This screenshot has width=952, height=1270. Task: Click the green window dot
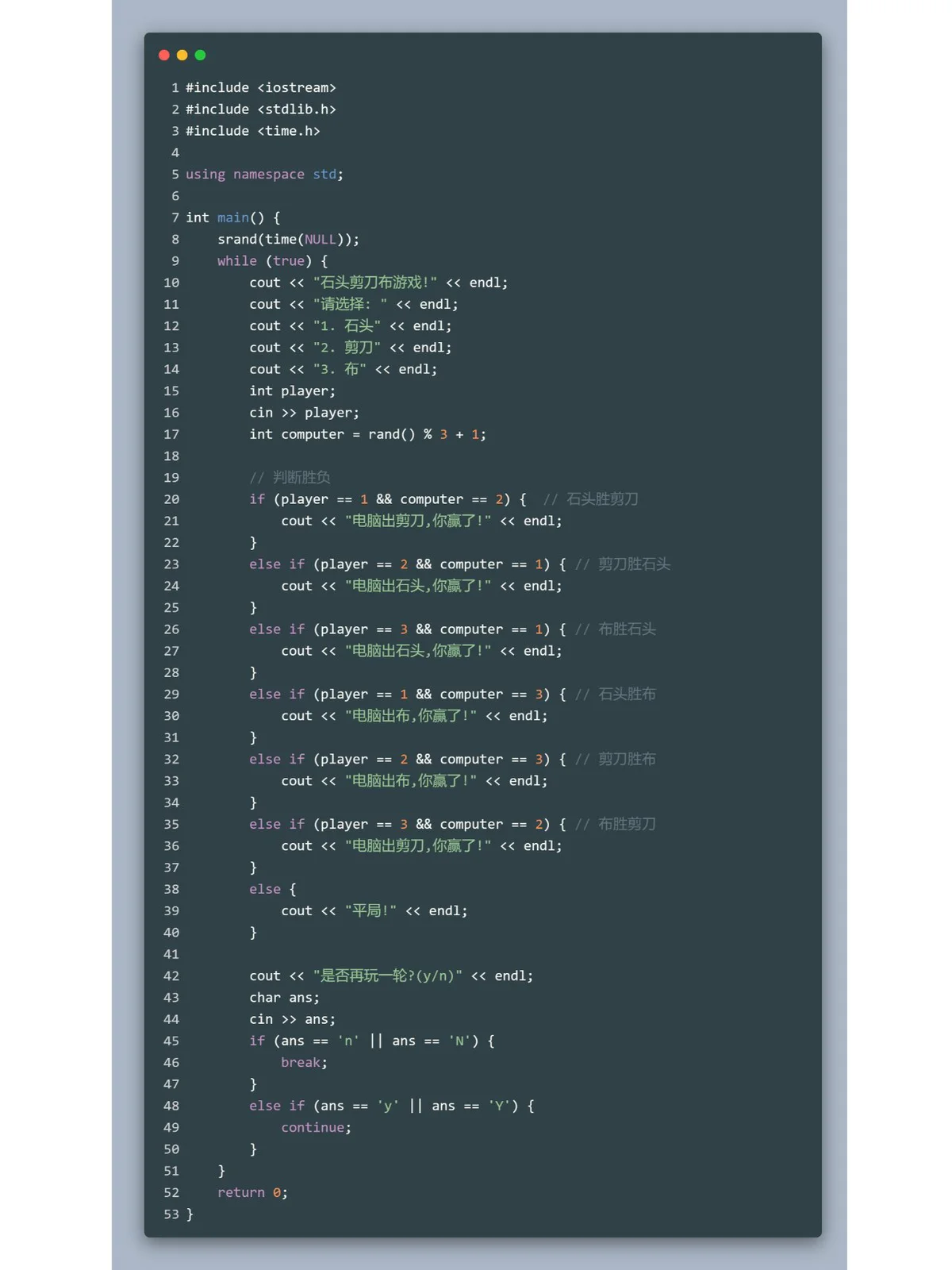click(x=200, y=55)
